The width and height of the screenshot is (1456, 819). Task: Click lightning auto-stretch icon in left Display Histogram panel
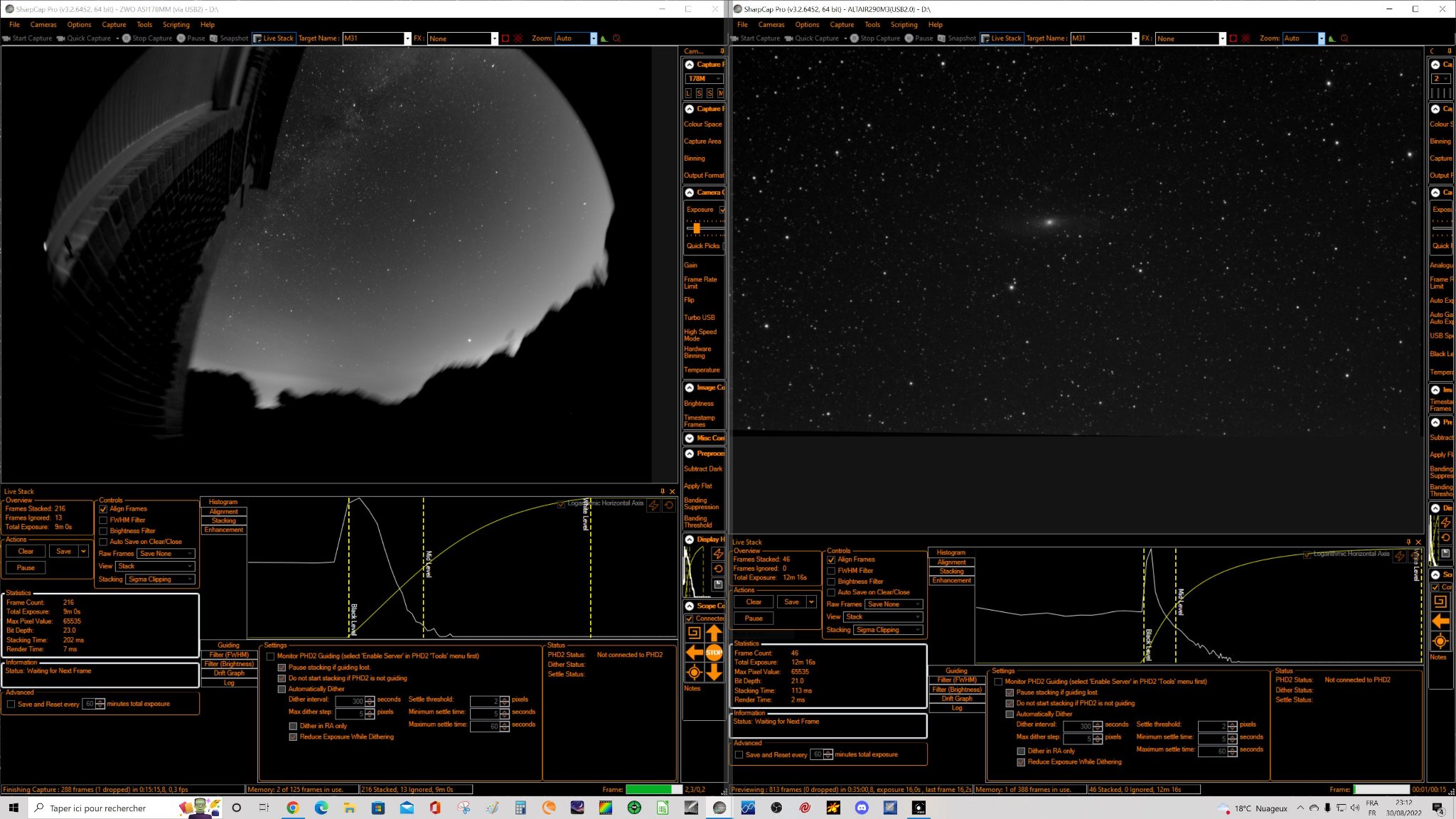(718, 554)
